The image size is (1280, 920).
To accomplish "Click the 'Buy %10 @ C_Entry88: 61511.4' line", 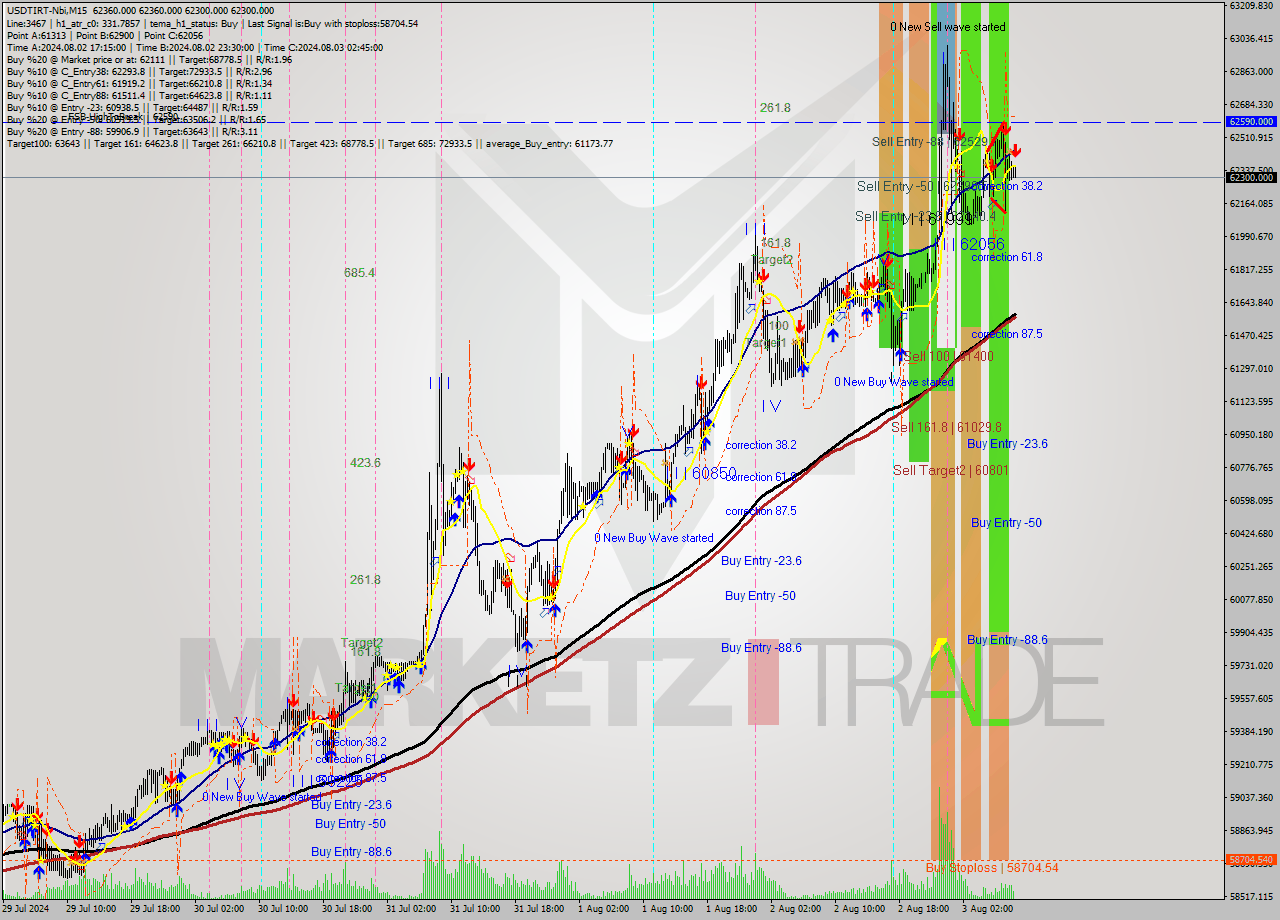I will click(x=139, y=95).
